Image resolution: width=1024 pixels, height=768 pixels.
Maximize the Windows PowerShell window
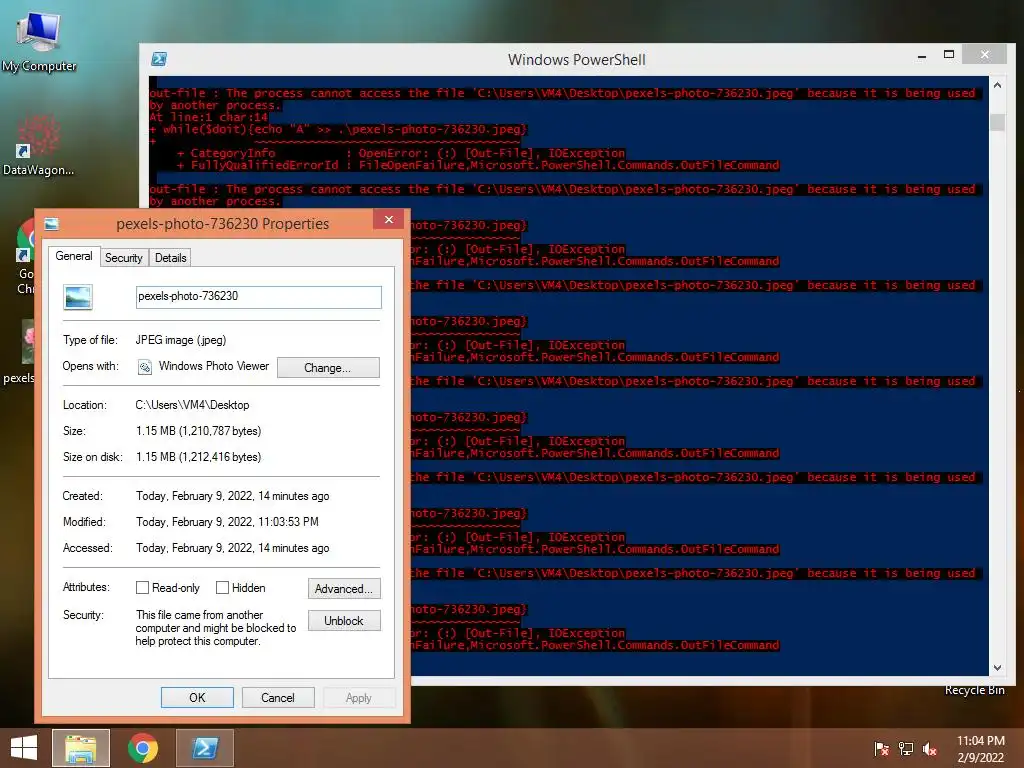coord(949,55)
